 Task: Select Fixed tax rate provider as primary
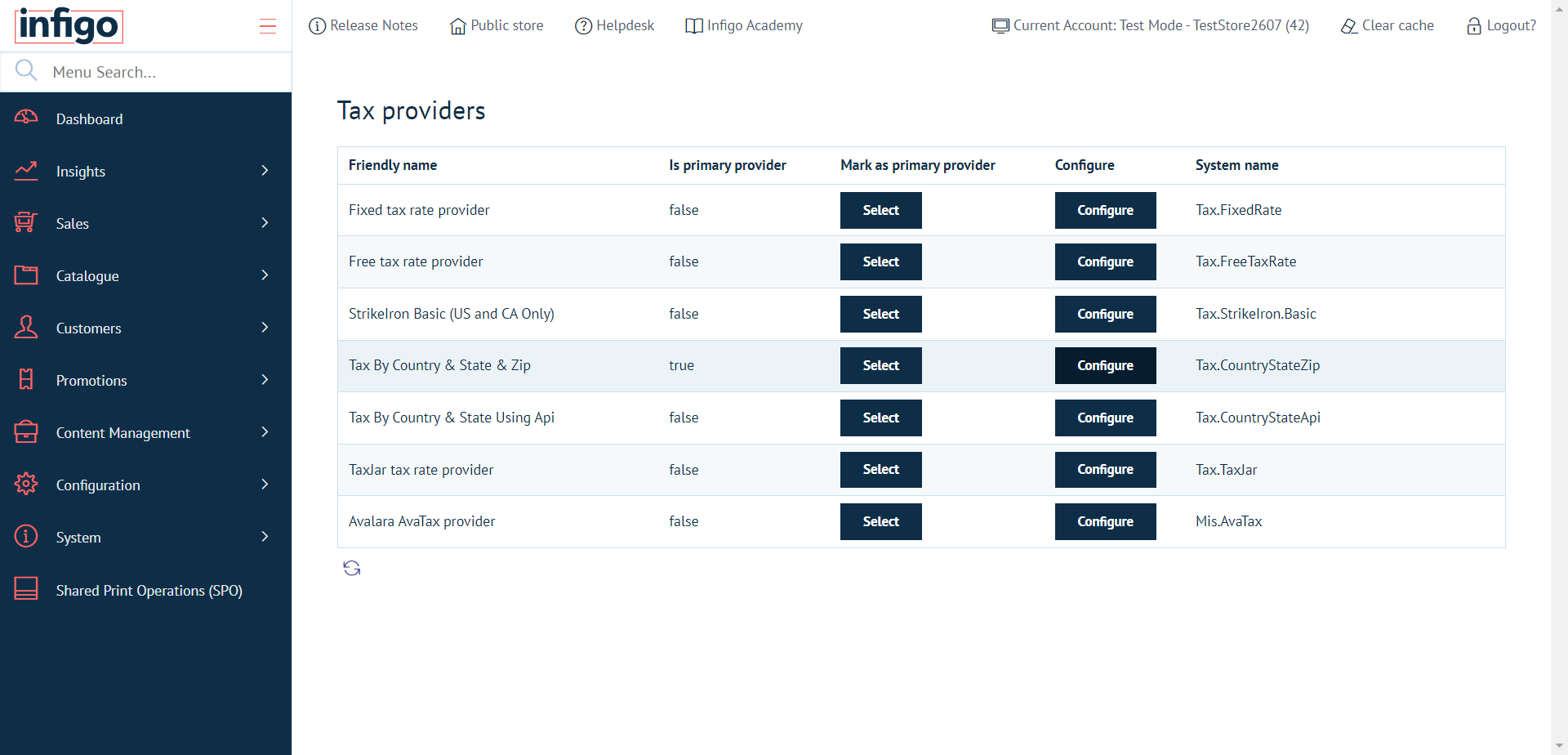(x=881, y=210)
